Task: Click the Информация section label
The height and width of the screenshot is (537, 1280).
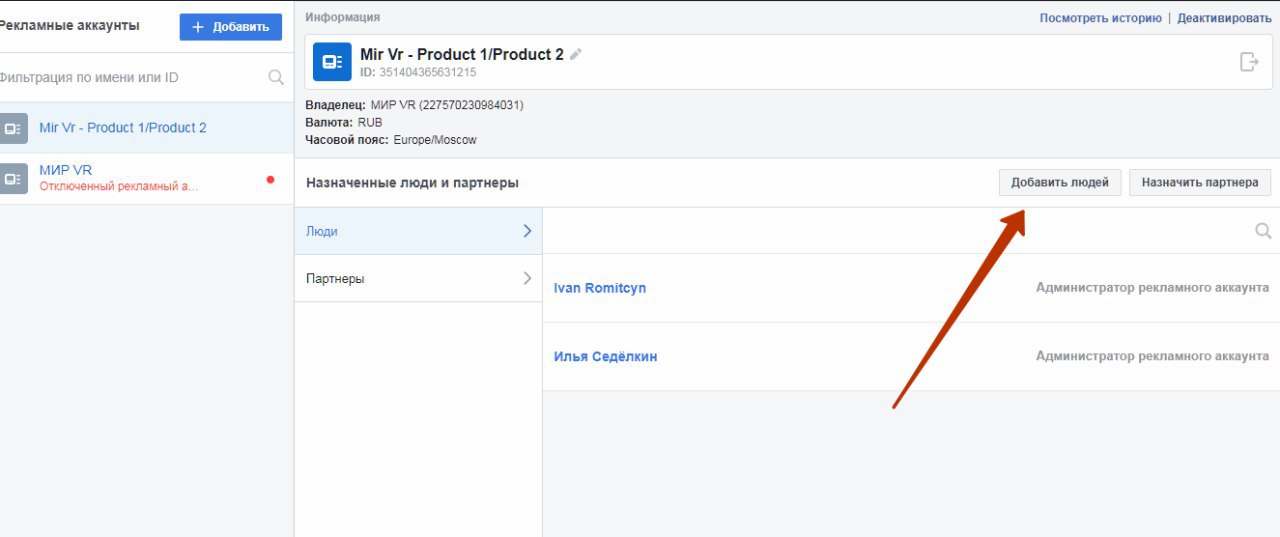Action: tap(342, 18)
